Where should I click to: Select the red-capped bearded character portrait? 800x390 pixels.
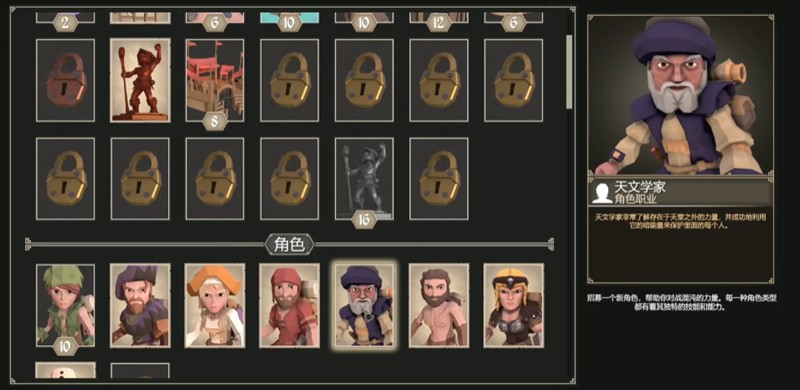pos(289,305)
